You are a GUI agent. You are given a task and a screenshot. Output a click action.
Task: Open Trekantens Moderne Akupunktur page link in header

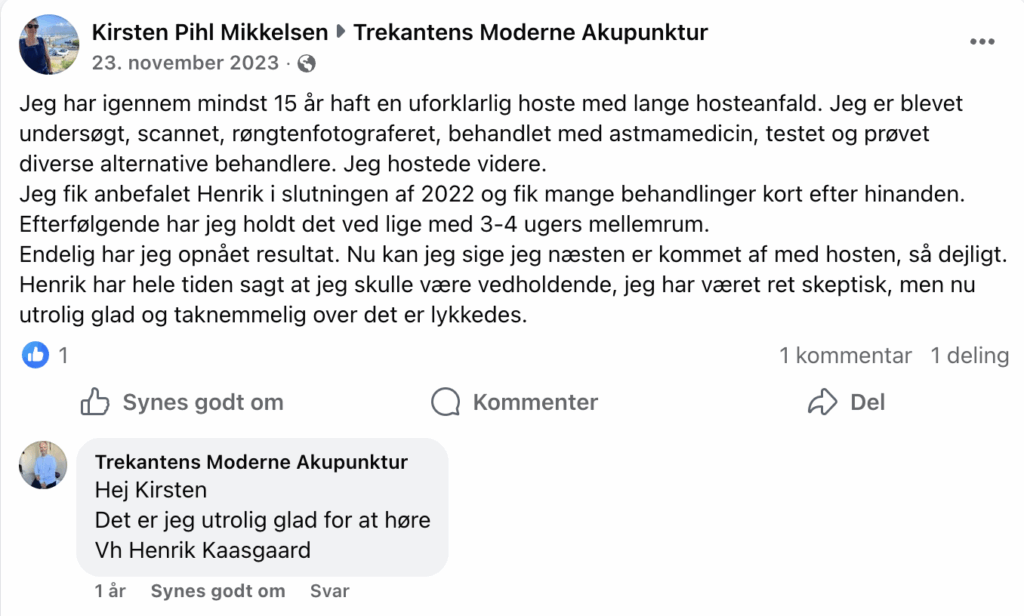530,32
